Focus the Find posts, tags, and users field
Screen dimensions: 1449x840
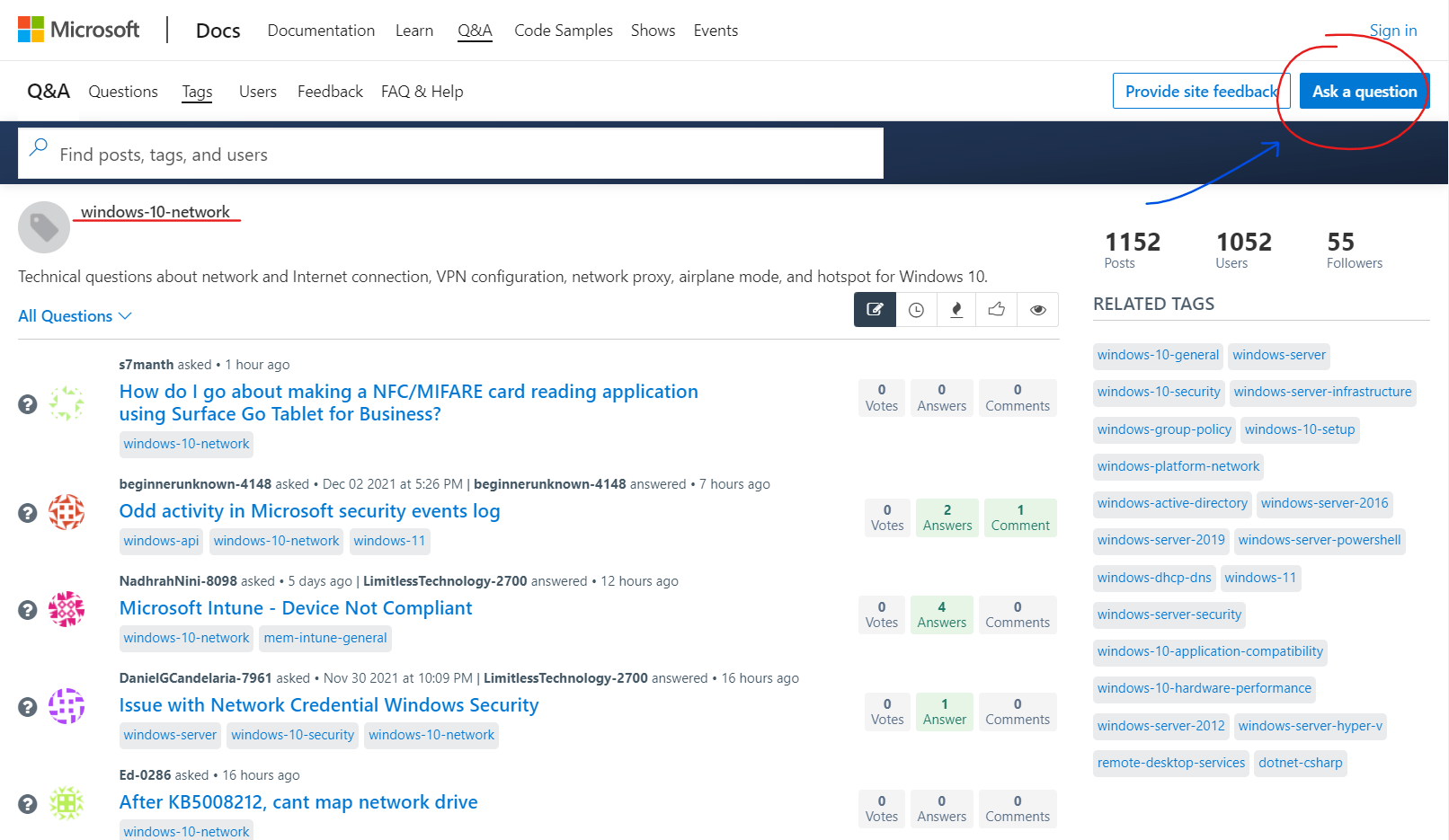click(451, 154)
